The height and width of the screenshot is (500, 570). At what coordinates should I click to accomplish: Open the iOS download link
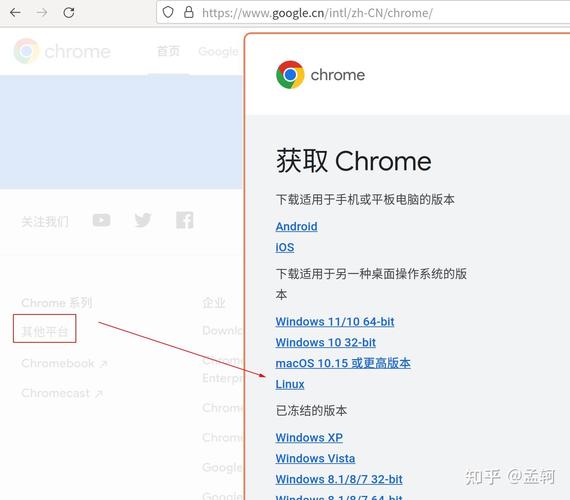(285, 247)
